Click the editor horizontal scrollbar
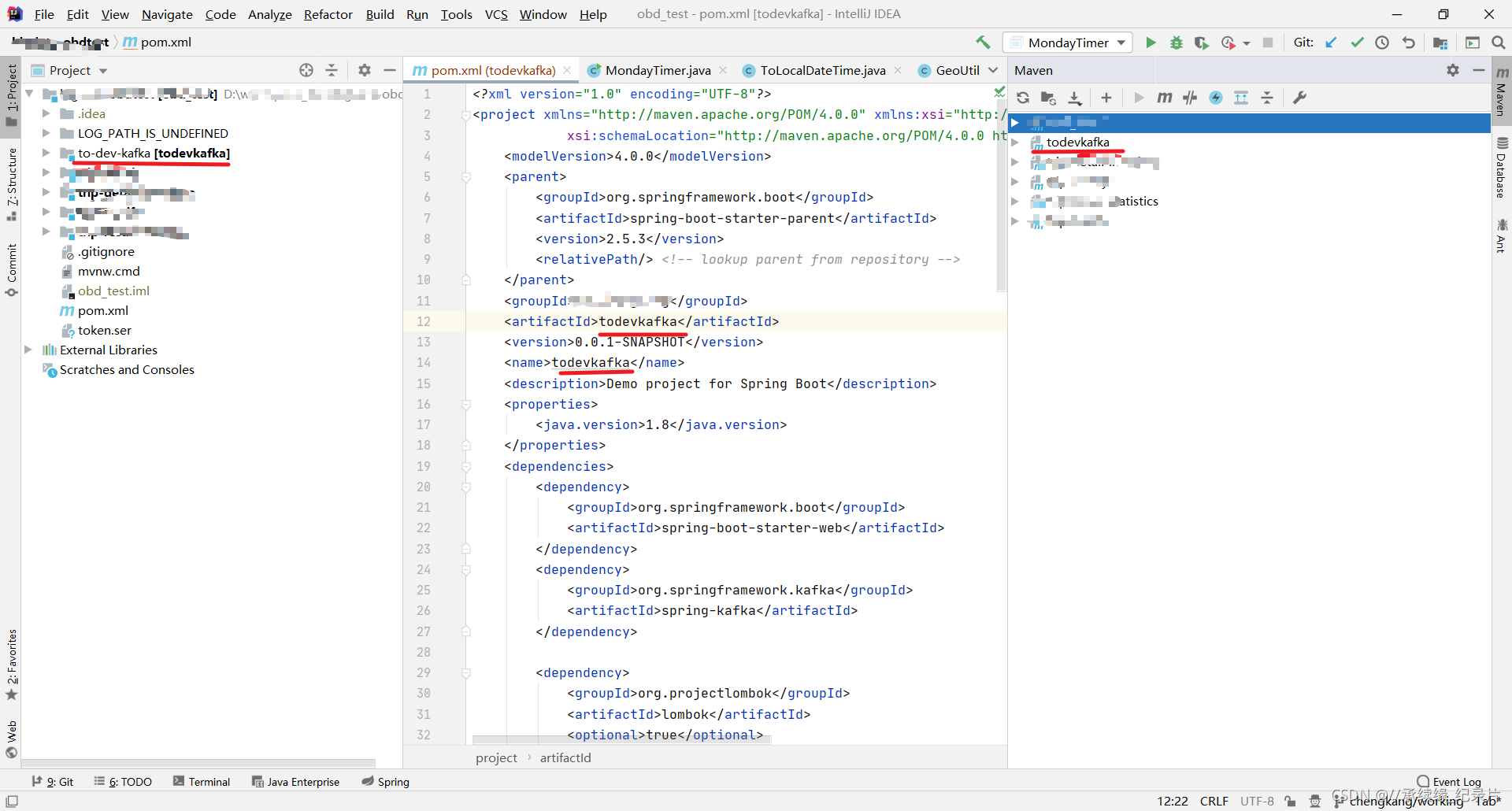The width and height of the screenshot is (1512, 811). pyautogui.click(x=621, y=739)
